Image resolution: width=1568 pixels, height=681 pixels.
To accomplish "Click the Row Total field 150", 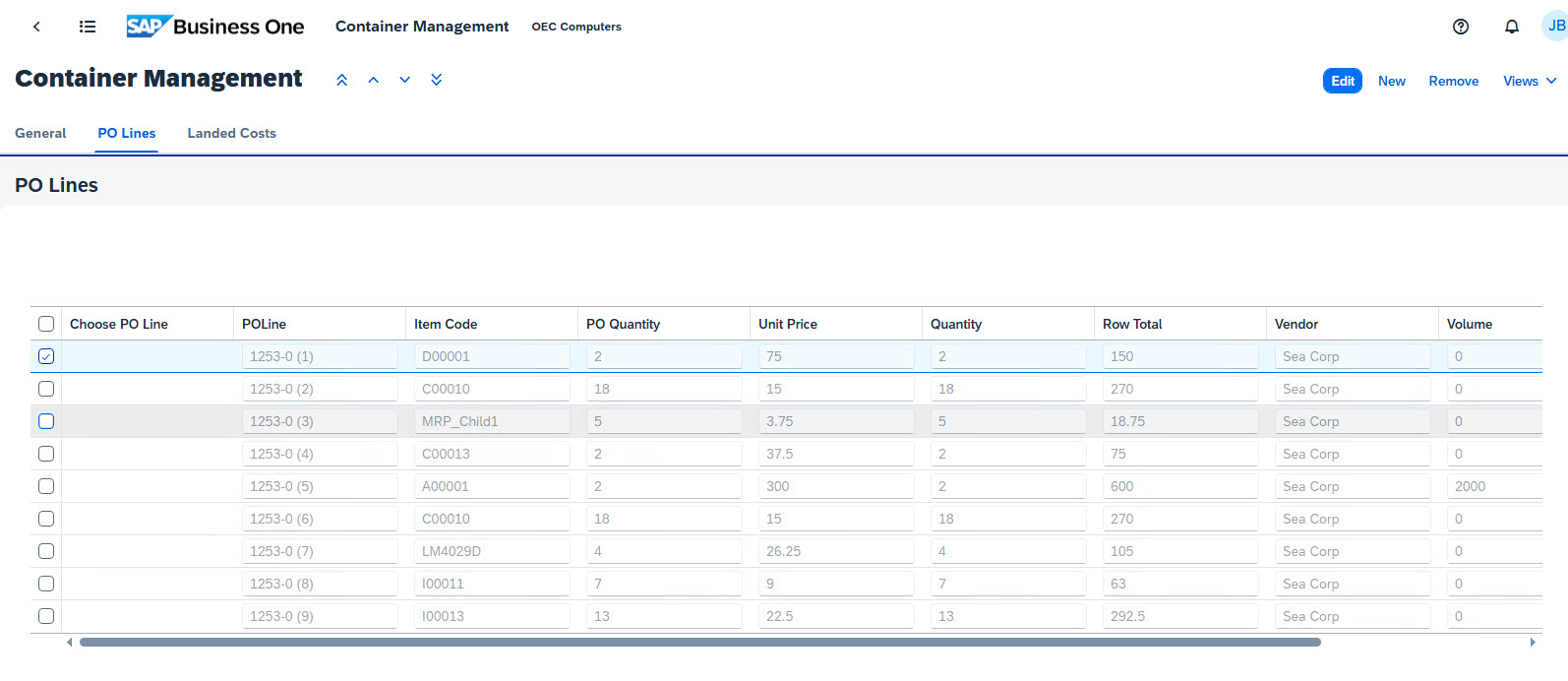I will tap(1180, 356).
